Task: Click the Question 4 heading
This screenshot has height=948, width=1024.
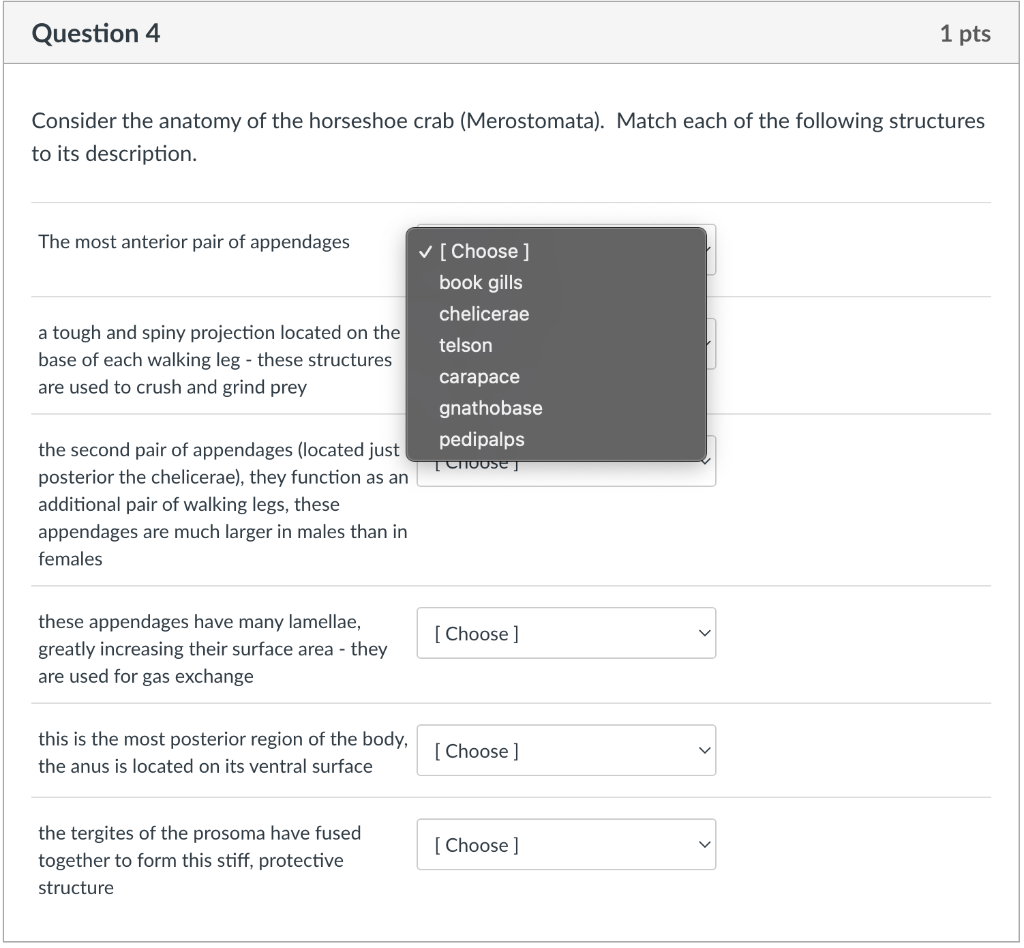Action: point(96,33)
